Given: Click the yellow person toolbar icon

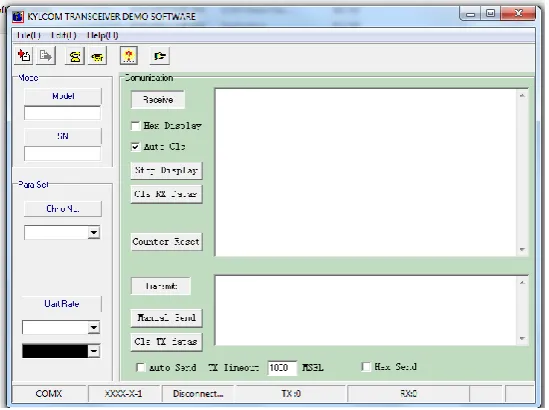Looking at the screenshot, I should 75,56.
